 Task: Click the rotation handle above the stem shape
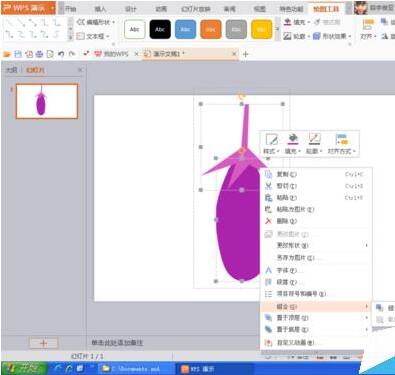242,97
